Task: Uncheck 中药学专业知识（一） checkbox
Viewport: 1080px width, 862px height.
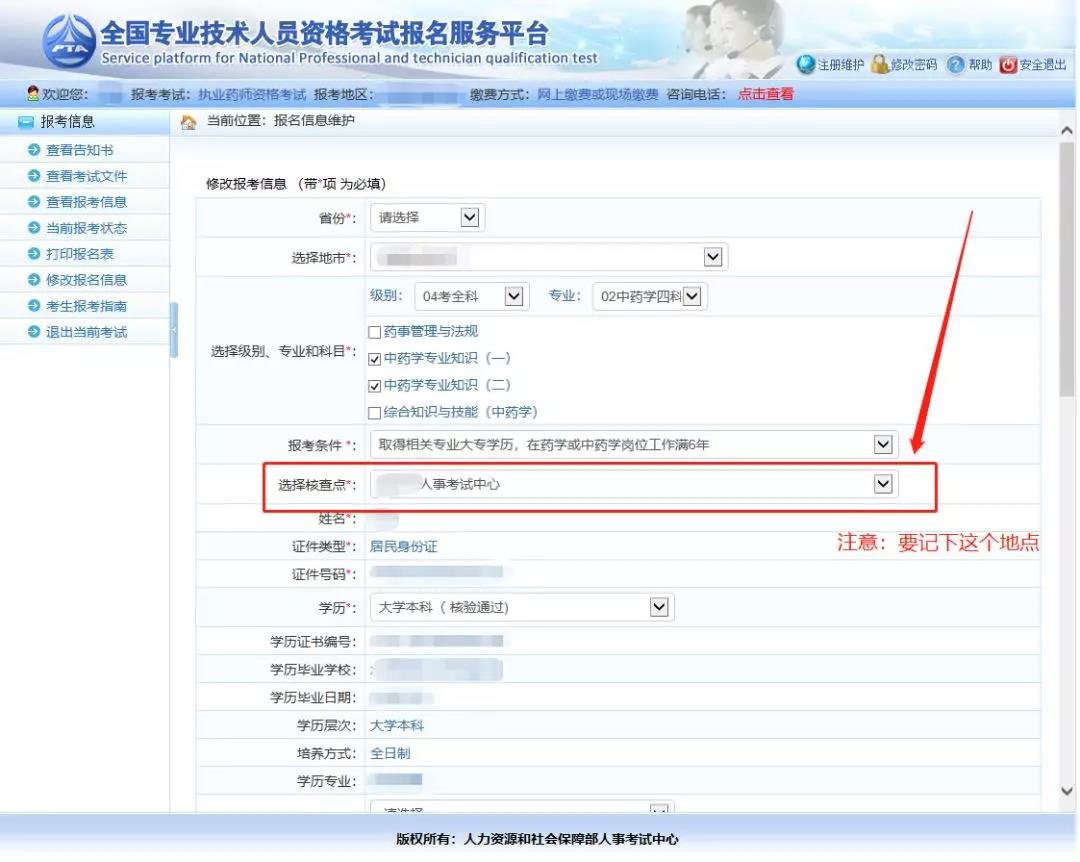Action: click(x=375, y=359)
